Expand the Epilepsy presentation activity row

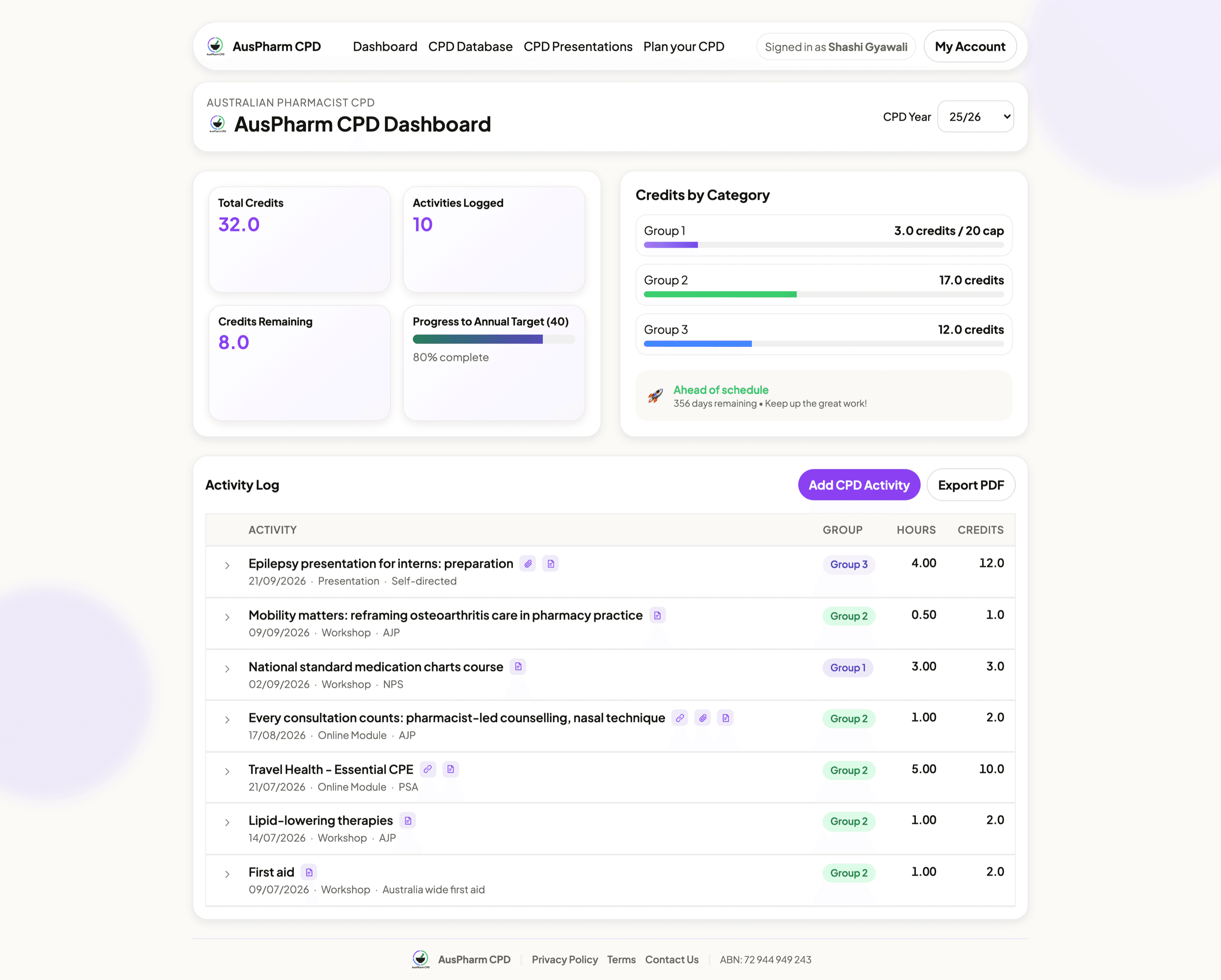227,566
